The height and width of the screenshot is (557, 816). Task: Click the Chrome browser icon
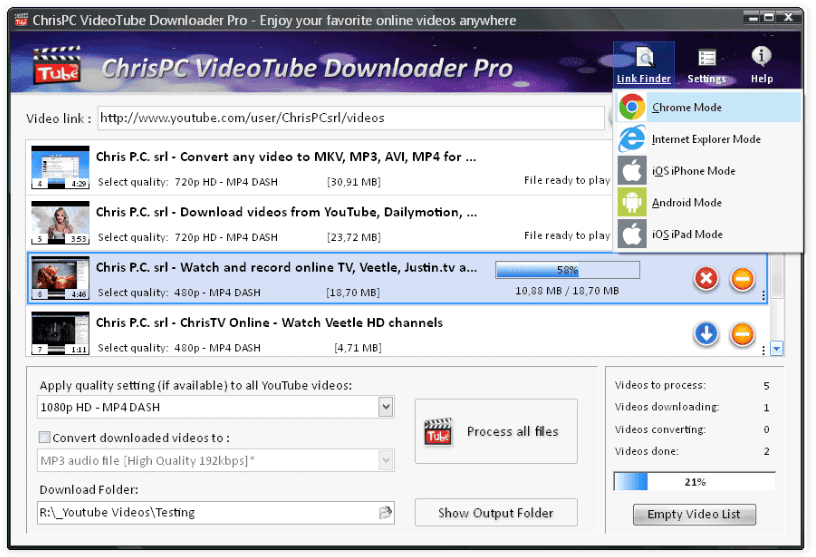click(x=632, y=107)
